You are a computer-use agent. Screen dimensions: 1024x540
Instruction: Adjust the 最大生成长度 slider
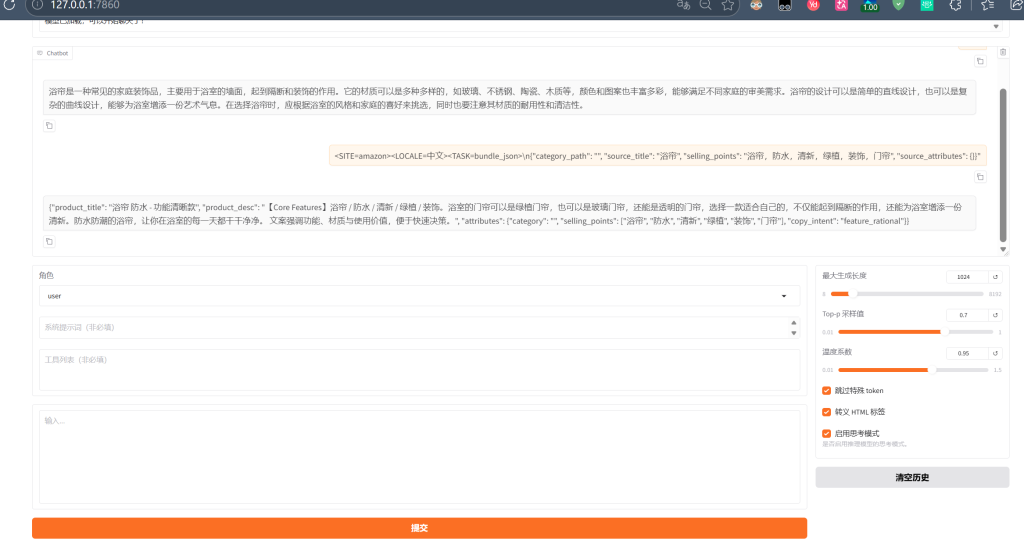click(x=906, y=294)
